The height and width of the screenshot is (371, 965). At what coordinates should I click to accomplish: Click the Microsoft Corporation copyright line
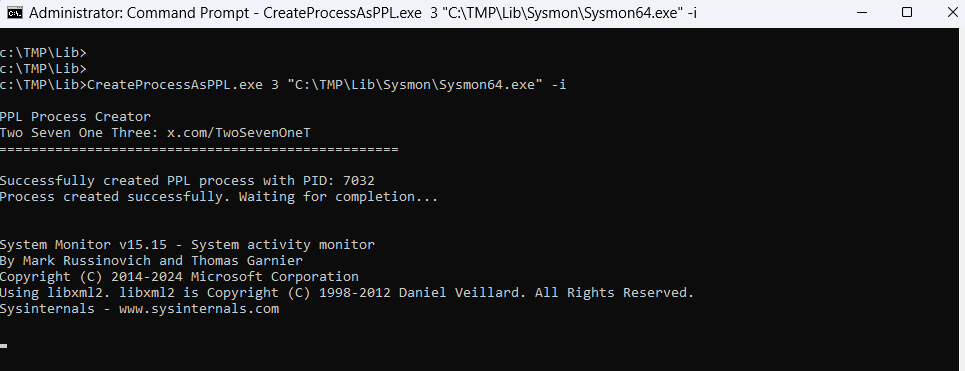[x=179, y=277]
